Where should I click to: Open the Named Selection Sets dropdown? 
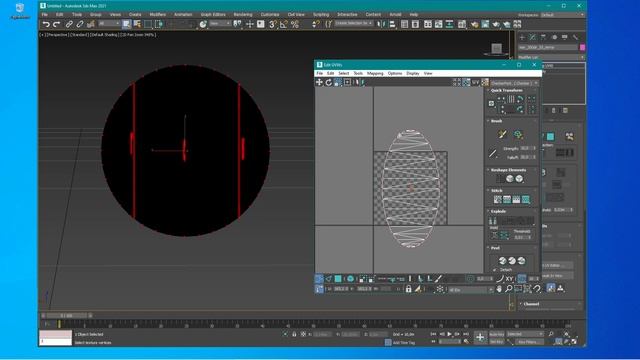pyautogui.click(x=353, y=24)
